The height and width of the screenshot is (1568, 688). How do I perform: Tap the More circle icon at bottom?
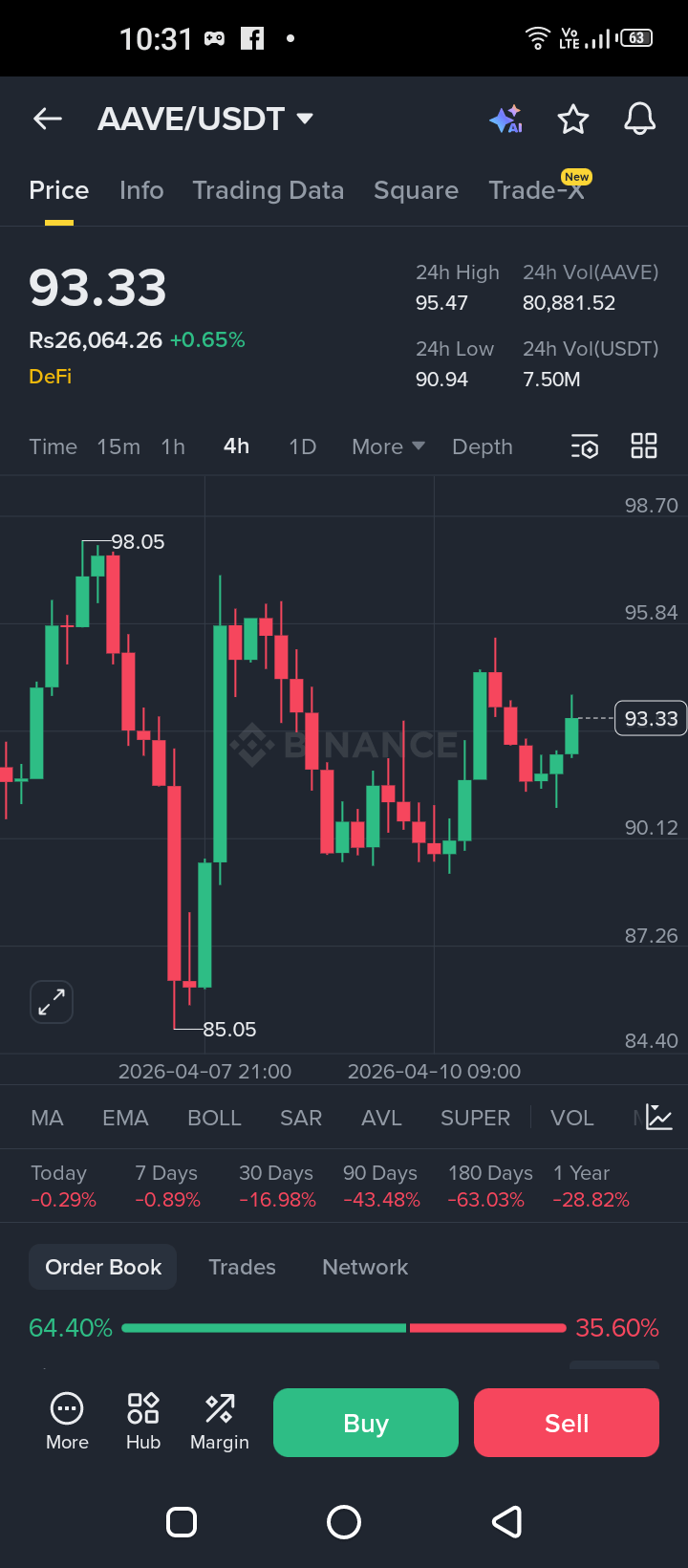[x=67, y=1422]
